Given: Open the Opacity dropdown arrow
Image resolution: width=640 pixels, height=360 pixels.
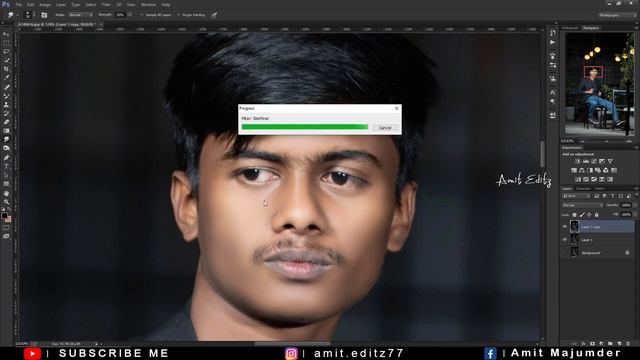Looking at the screenshot, I should pos(636,205).
